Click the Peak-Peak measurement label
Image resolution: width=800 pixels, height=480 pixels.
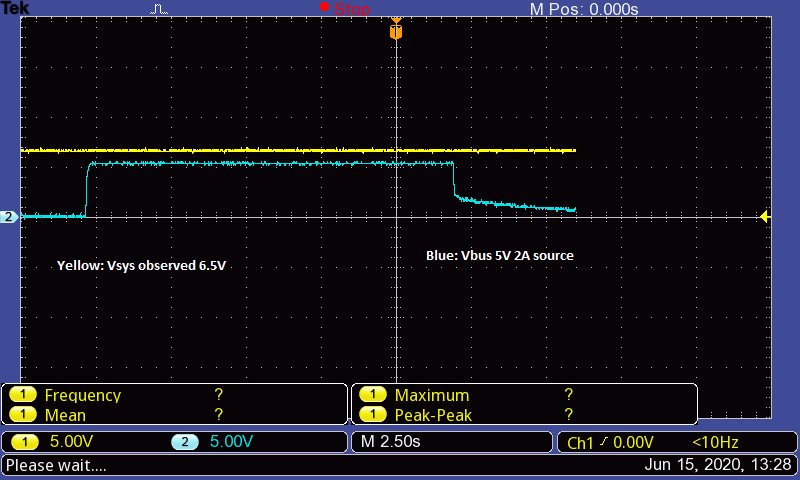(x=433, y=415)
